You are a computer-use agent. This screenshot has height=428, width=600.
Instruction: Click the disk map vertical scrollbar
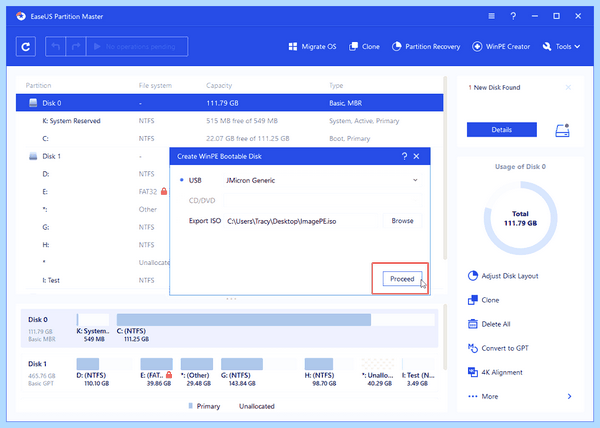[445, 337]
